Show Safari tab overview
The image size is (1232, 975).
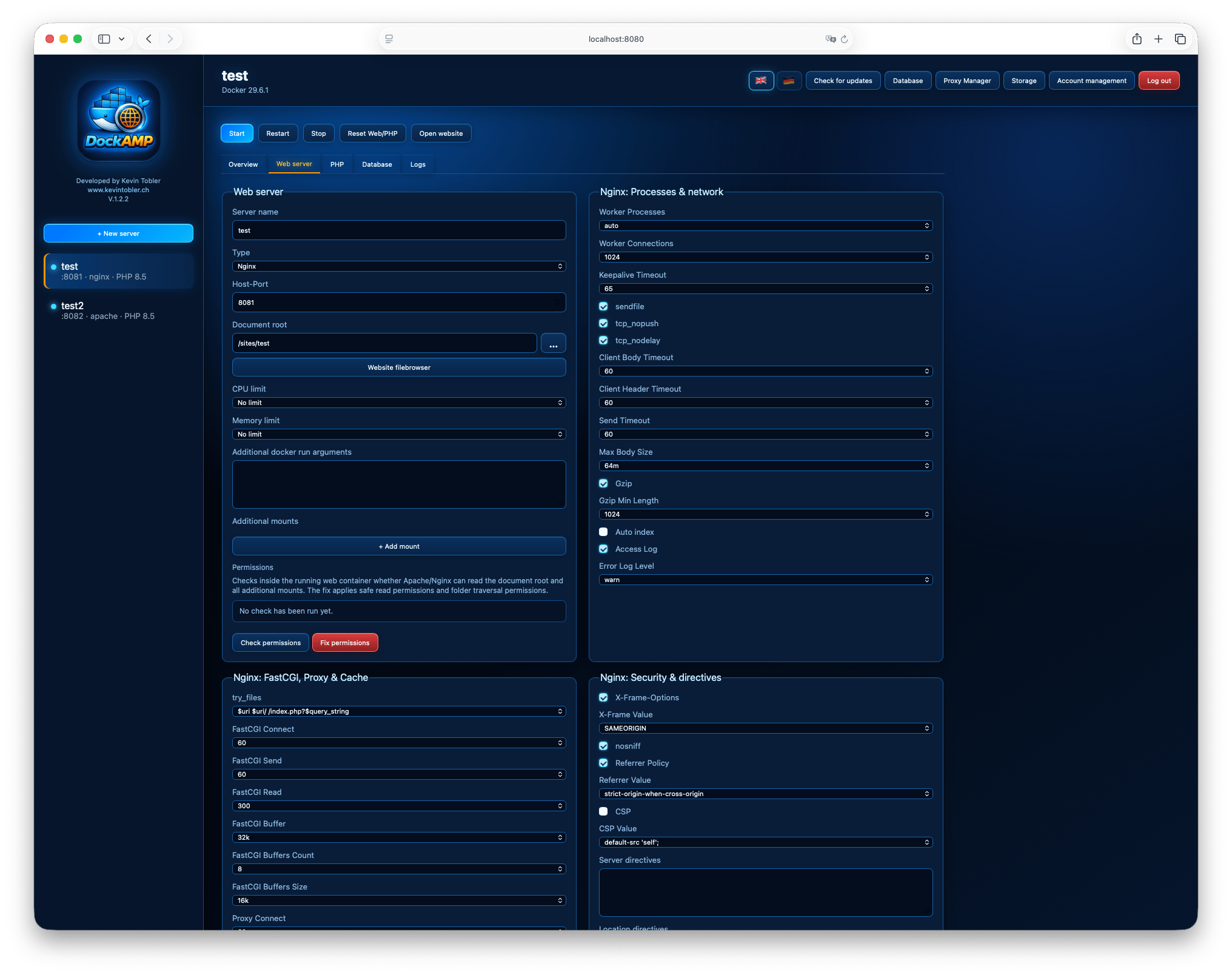click(1180, 39)
